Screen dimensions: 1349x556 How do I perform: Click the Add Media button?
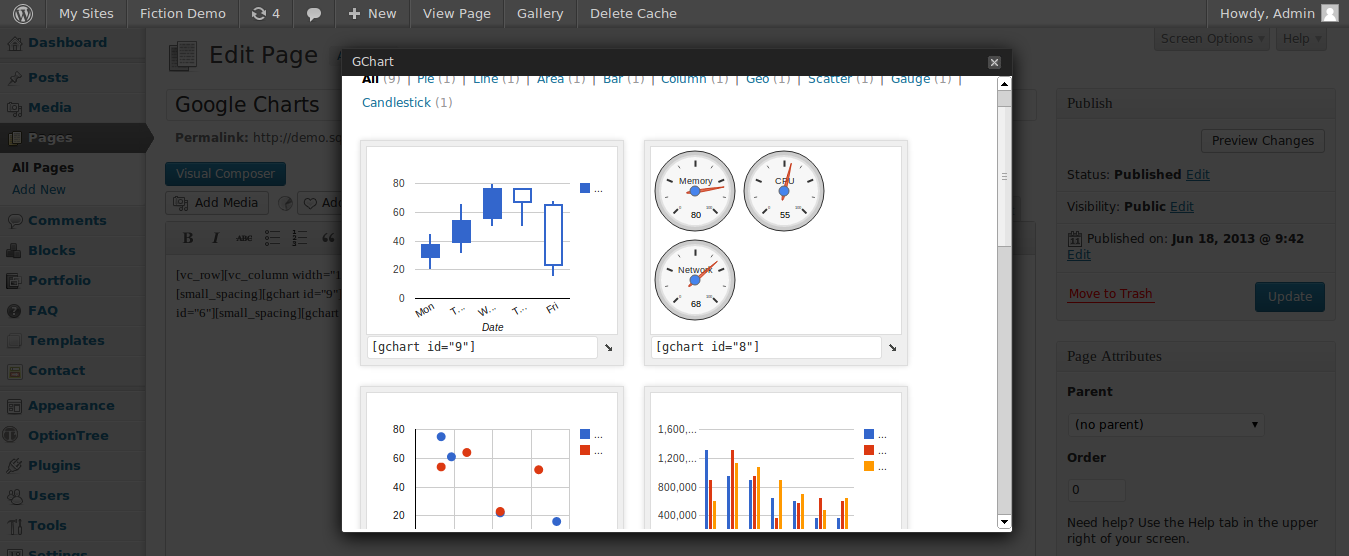point(217,203)
